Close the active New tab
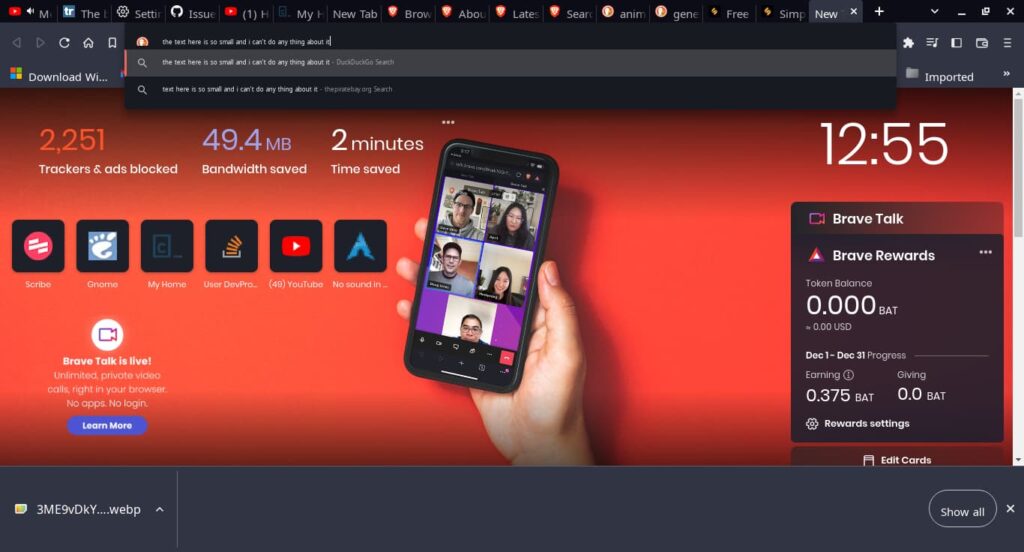This screenshot has height=552, width=1024. coord(854,12)
